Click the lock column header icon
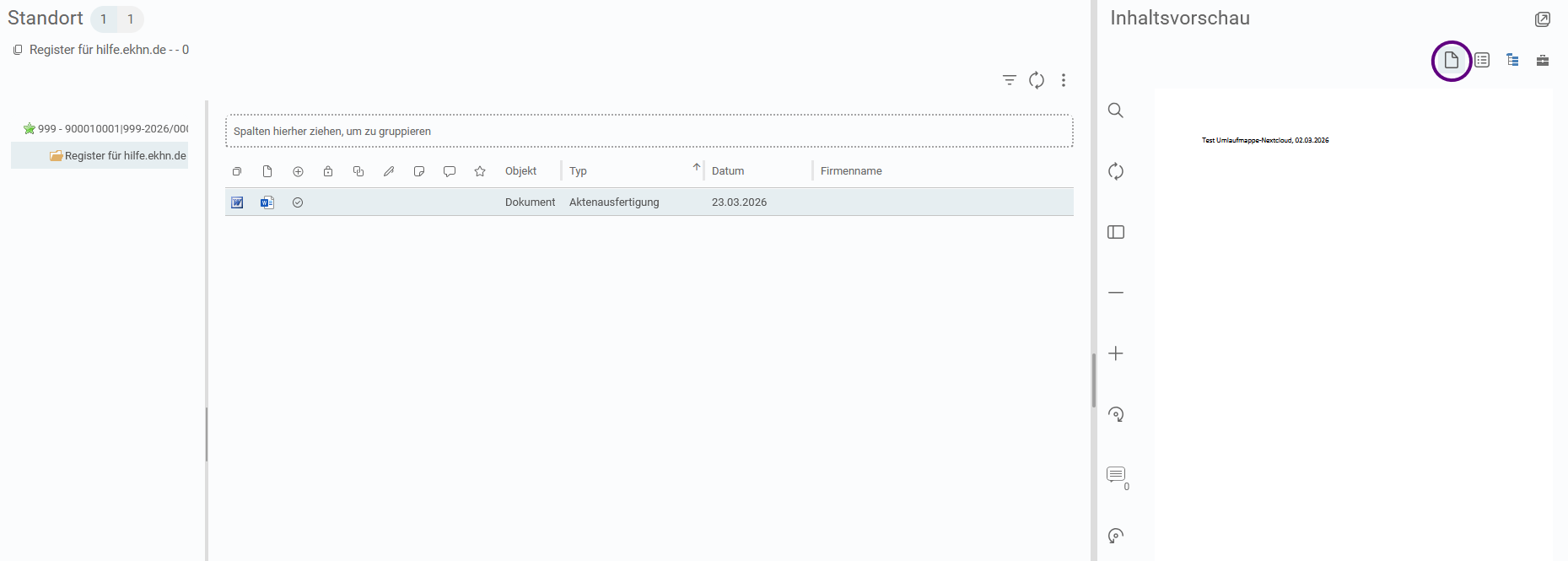Image resolution: width=1568 pixels, height=561 pixels. [x=328, y=171]
